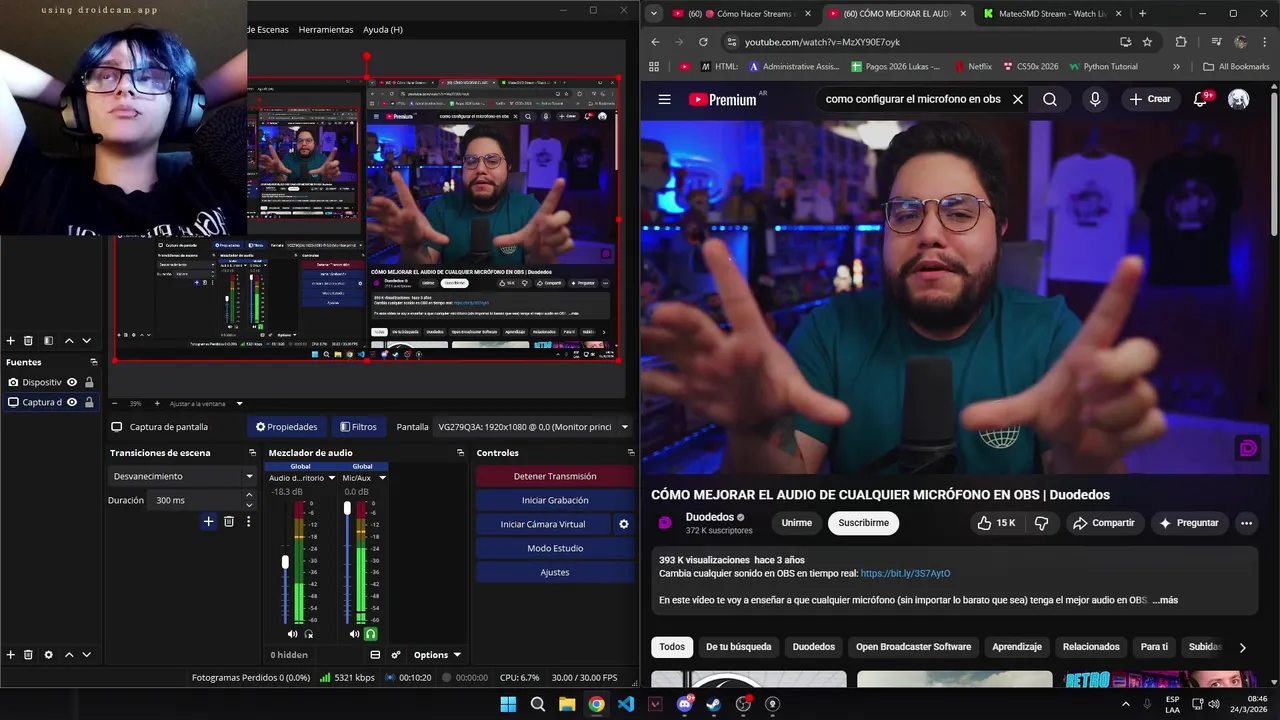The height and width of the screenshot is (720, 1280).
Task: Select the 'Duodedos' filter chip
Action: [x=814, y=647]
